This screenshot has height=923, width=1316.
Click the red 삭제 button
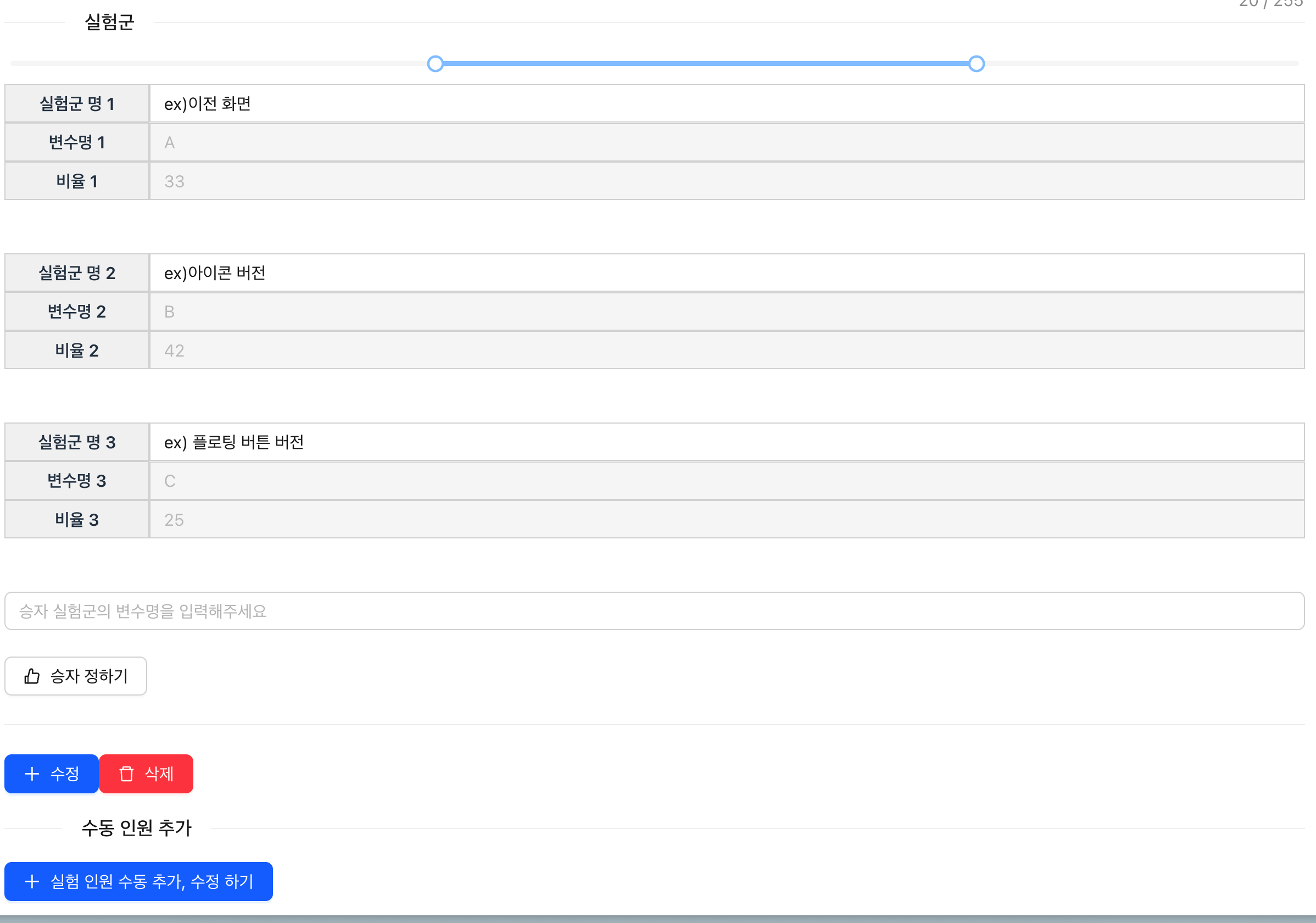pyautogui.click(x=146, y=774)
